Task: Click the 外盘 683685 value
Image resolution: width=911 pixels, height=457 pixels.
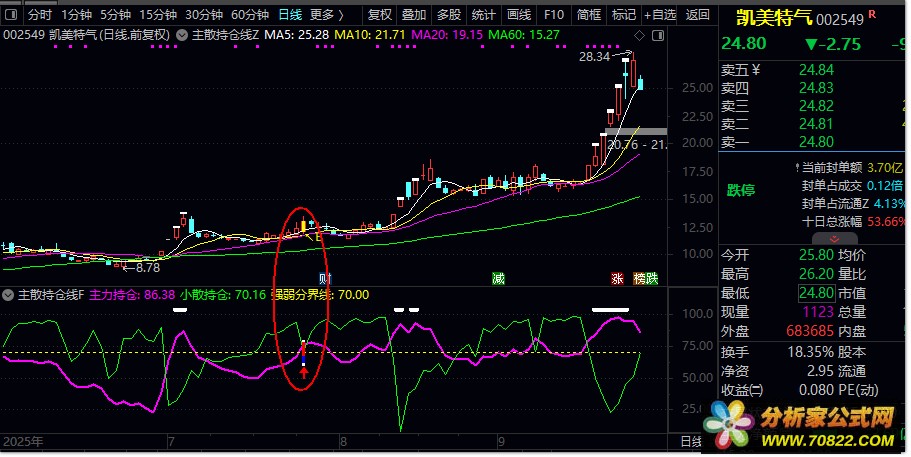Action: click(810, 332)
